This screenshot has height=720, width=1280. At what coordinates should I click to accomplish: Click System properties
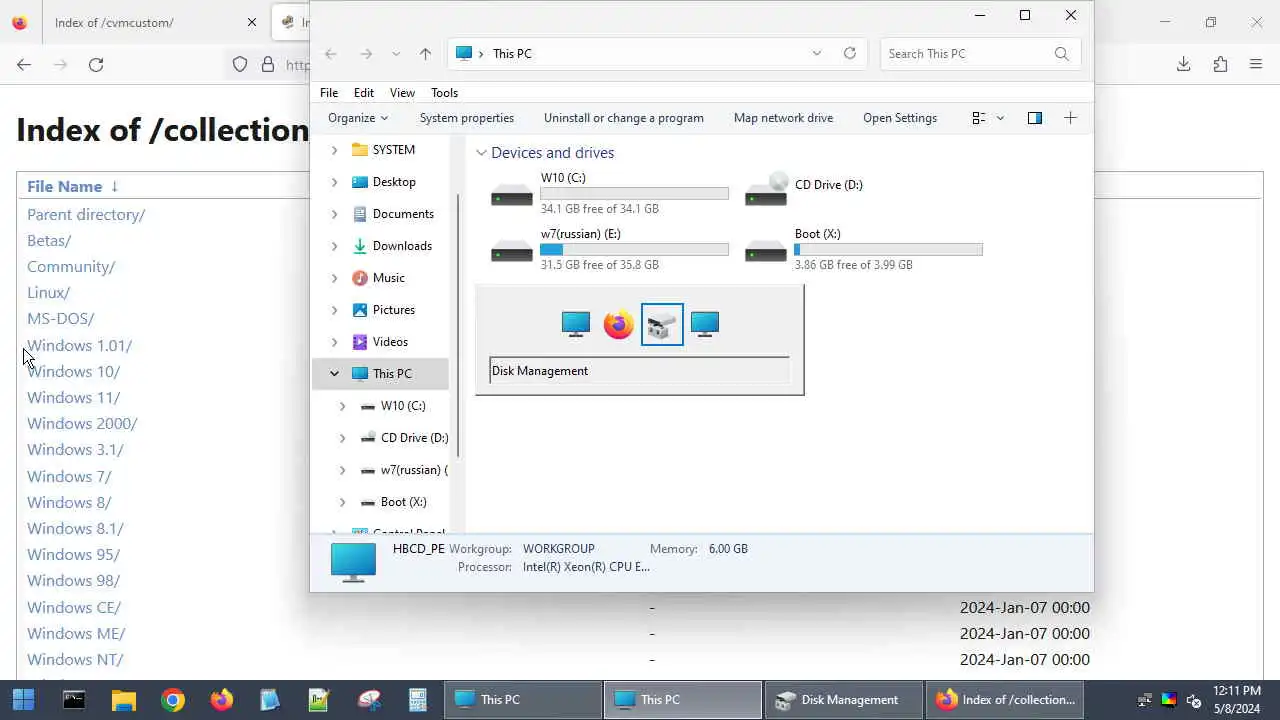tap(467, 118)
